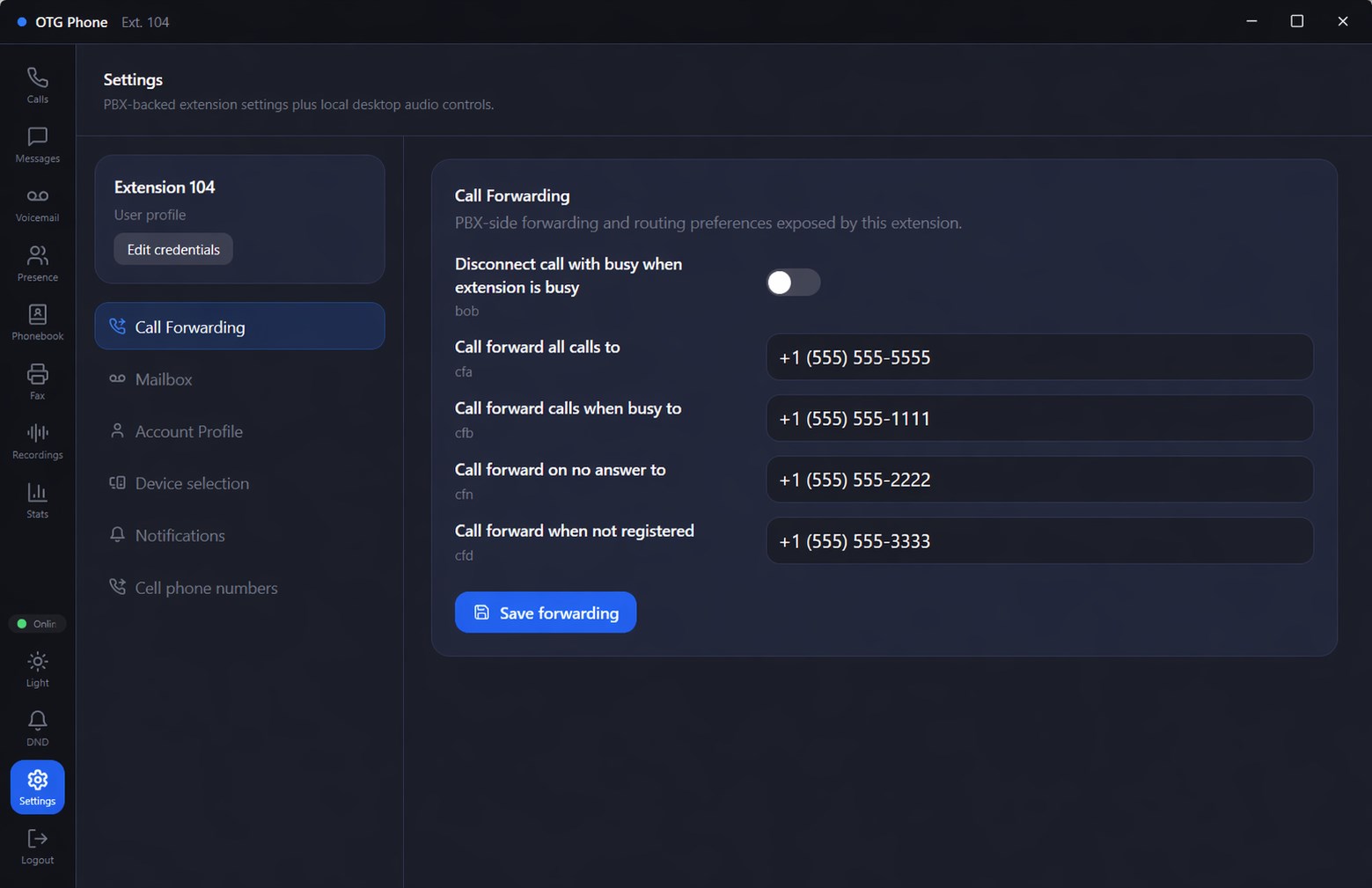Open the Fax section
The height and width of the screenshot is (888, 1372).
[37, 381]
